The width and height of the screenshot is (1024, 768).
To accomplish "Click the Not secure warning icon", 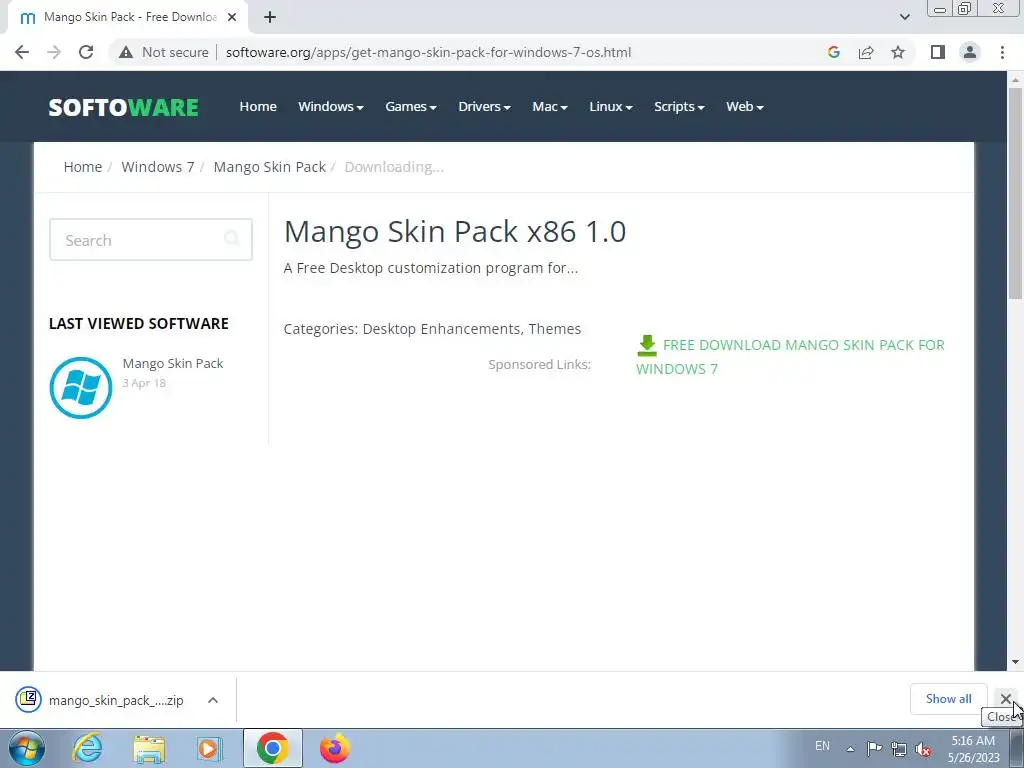I will pos(126,52).
